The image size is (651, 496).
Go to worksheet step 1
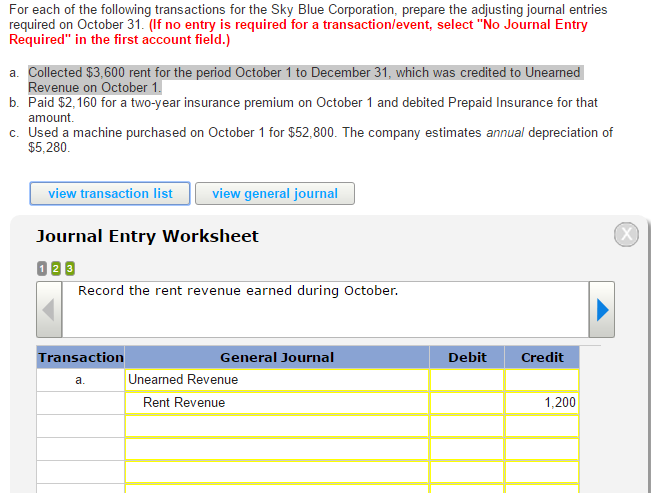[x=42, y=269]
